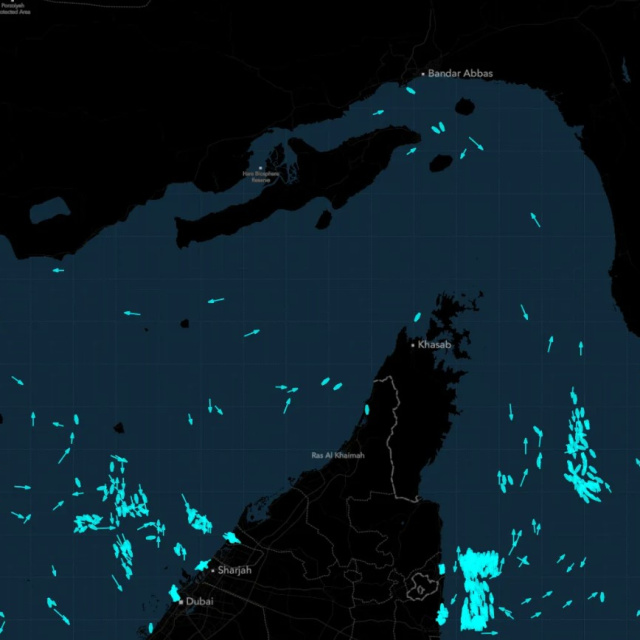Click the white dot marker beside Khasab
Screen dimensions: 640x640
point(412,345)
